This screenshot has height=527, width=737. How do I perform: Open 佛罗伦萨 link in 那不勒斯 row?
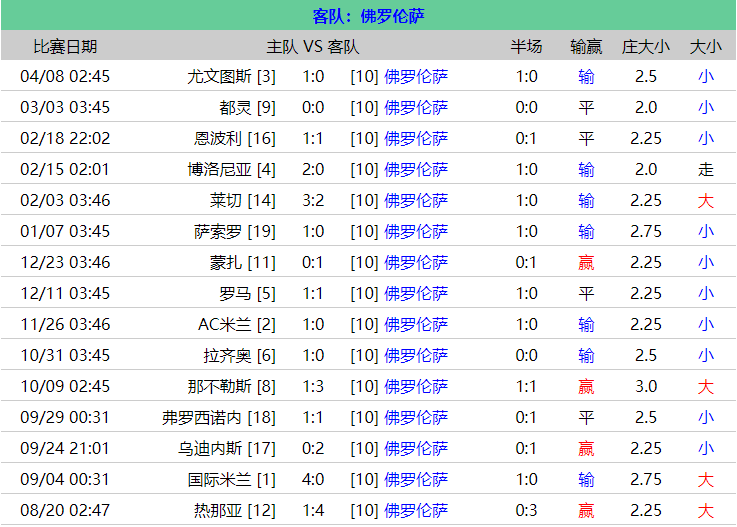click(416, 386)
